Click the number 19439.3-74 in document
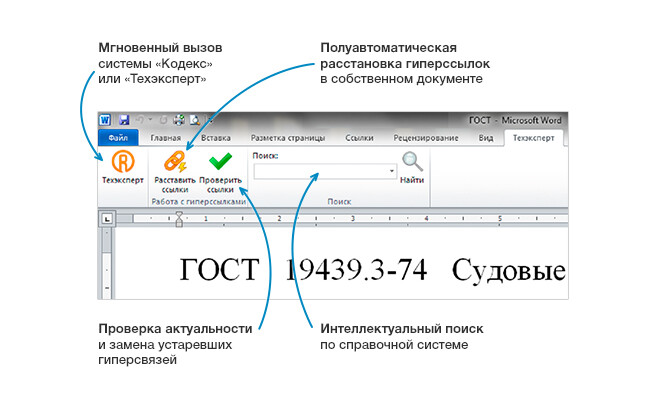The image size is (648, 409). tap(356, 270)
